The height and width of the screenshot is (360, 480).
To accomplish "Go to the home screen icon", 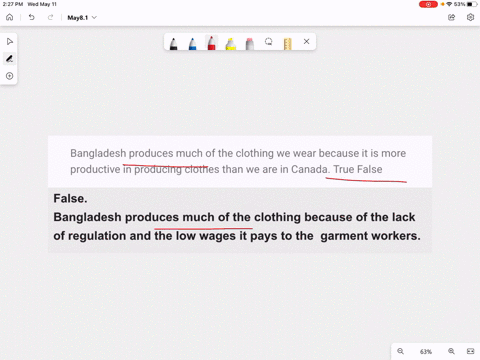I will 10,17.
